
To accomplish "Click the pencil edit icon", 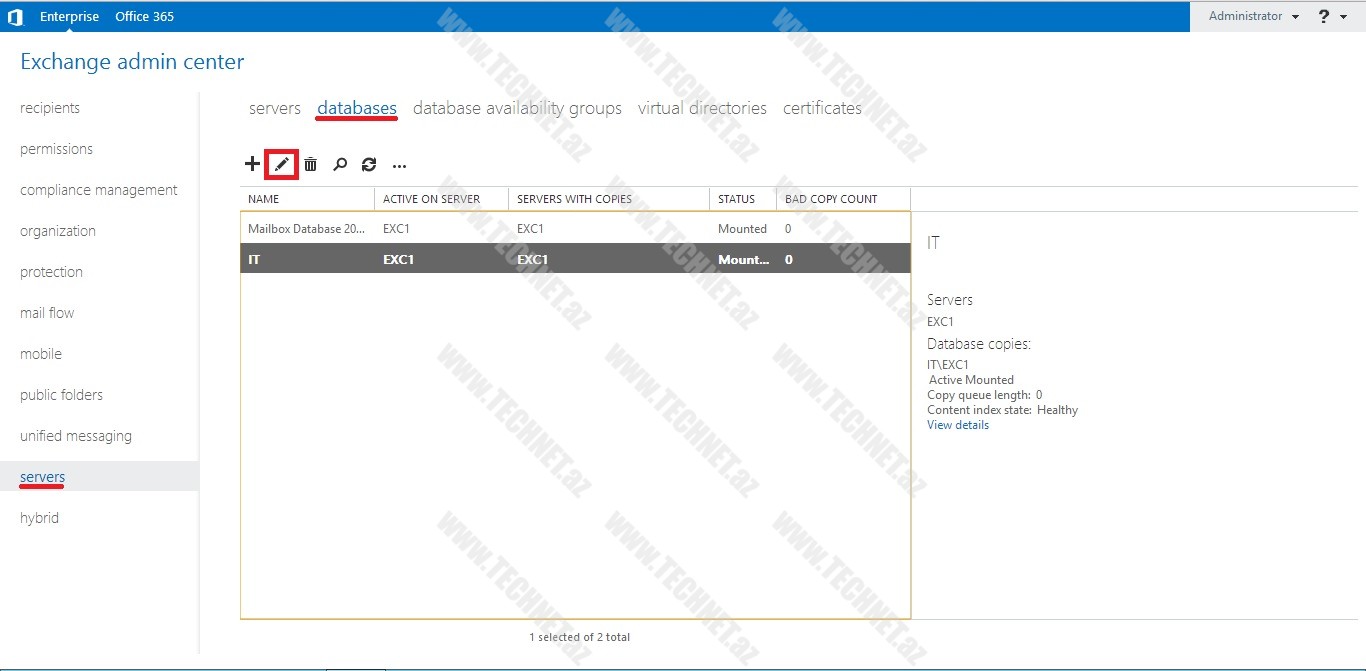I will tap(282, 164).
